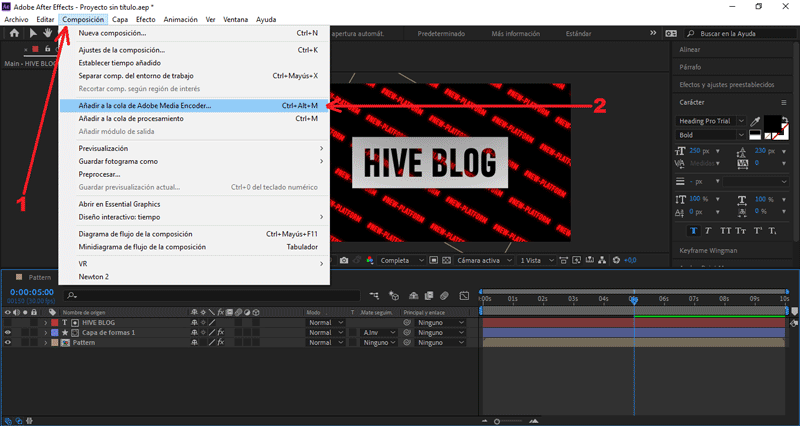Toggle Superscript text style
The width and height of the screenshot is (800, 426).
(758, 231)
